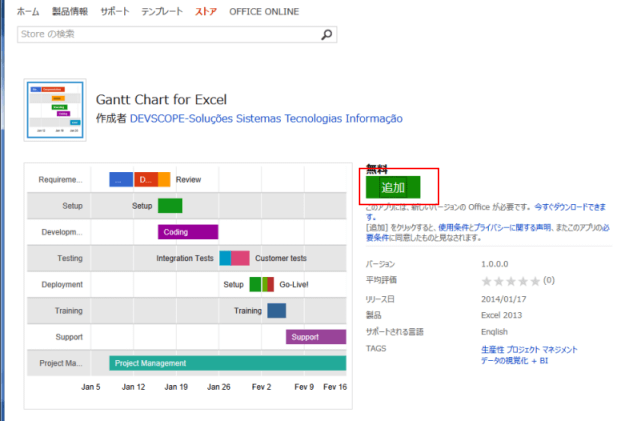Open the 今すぐダウンロードできます link
Viewport: 629px width, 421px height.
[x=570, y=207]
